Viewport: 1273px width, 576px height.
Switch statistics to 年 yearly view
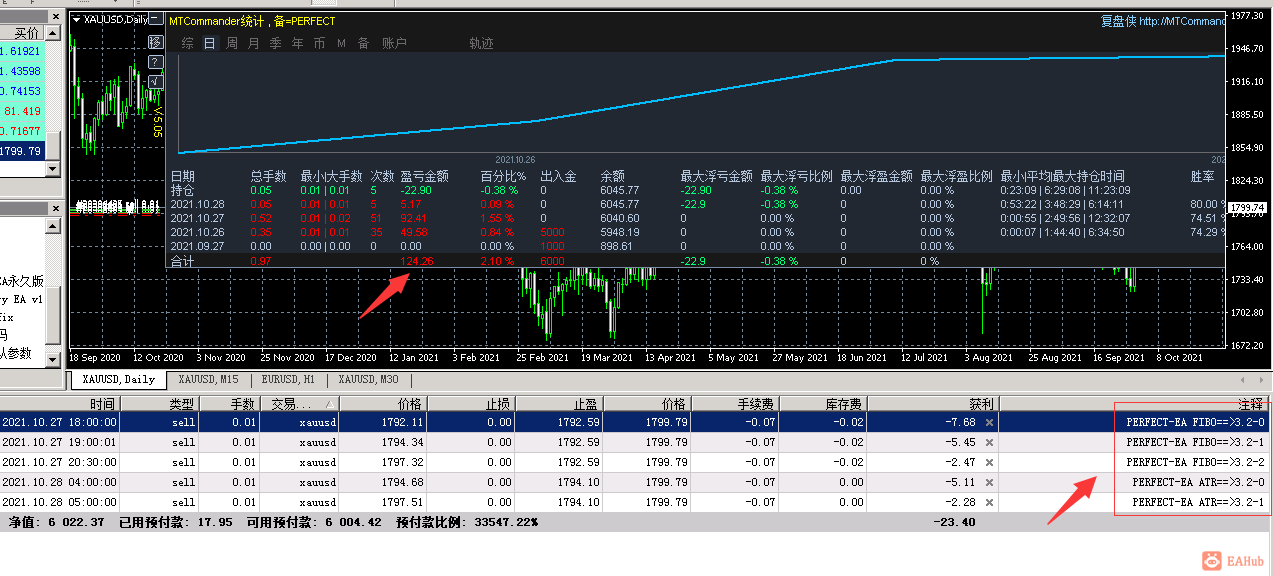297,43
